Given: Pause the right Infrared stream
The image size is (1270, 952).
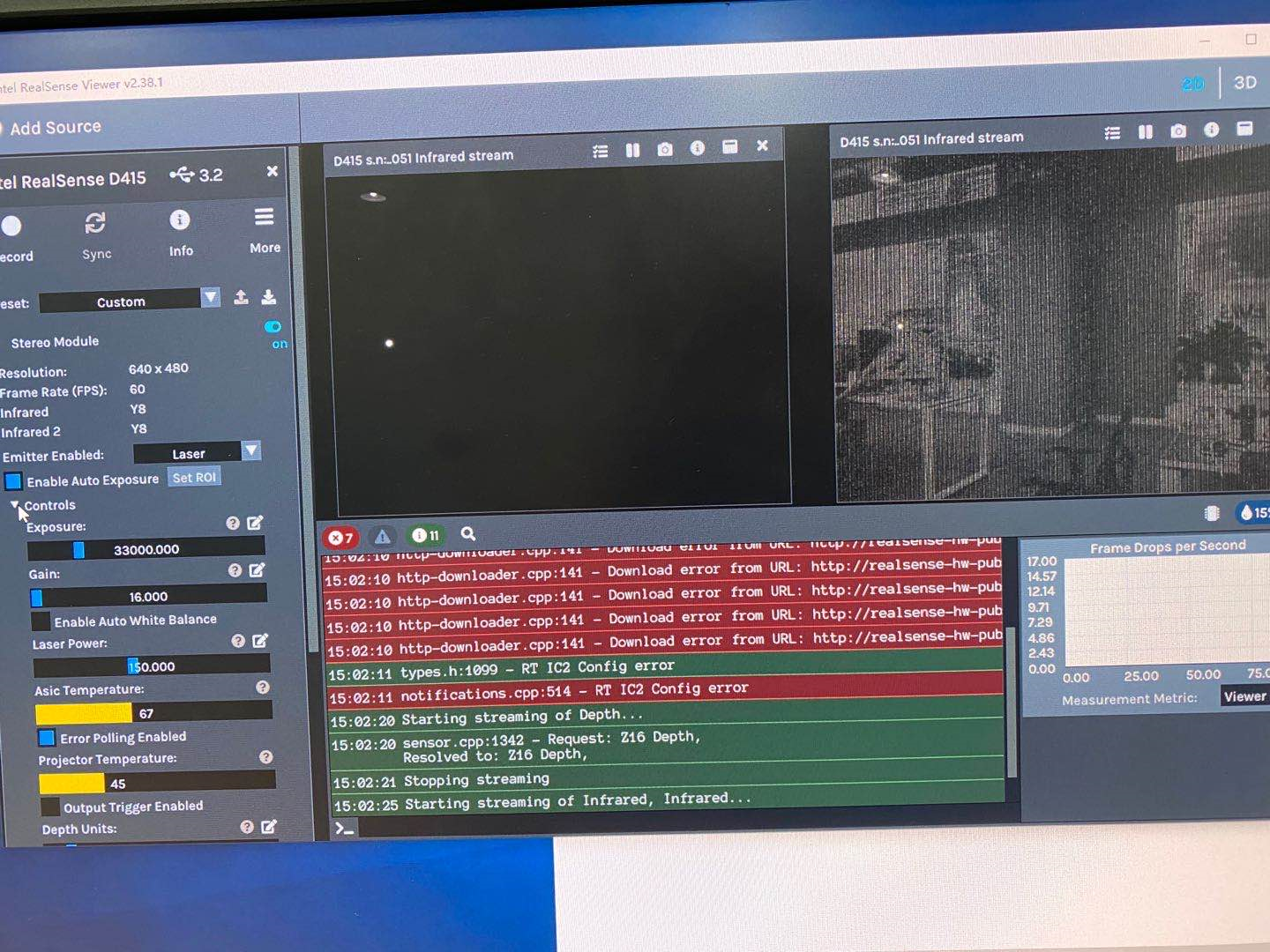Looking at the screenshot, I should pyautogui.click(x=1145, y=132).
